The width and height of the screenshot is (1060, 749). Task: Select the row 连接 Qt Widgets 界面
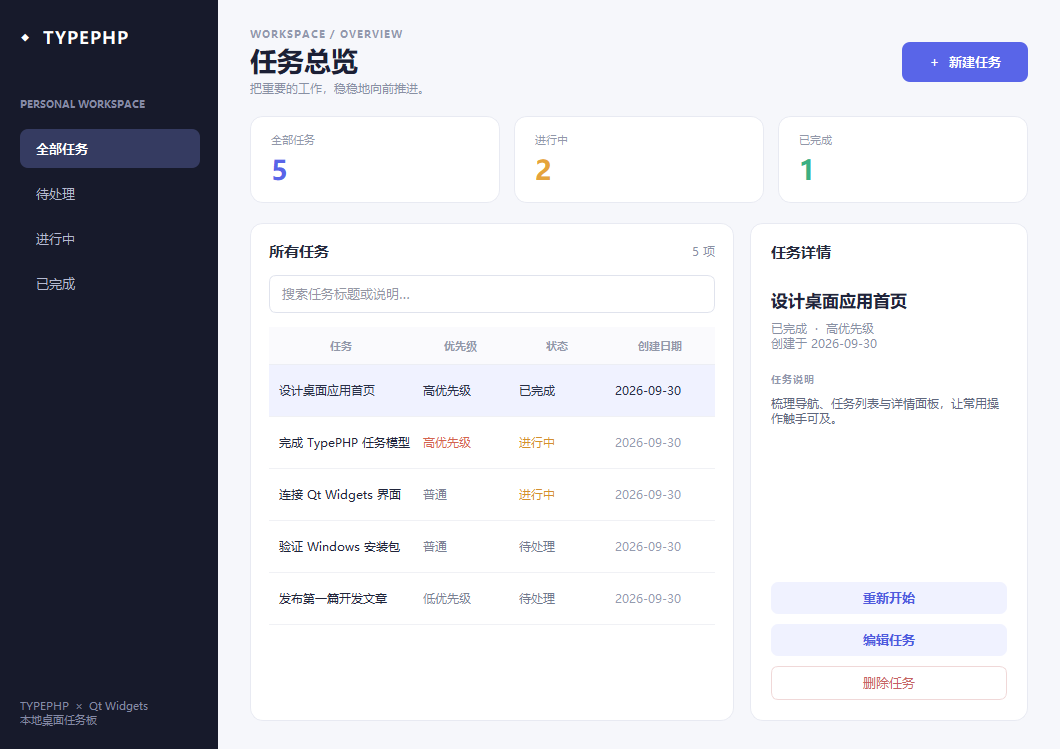(x=491, y=495)
